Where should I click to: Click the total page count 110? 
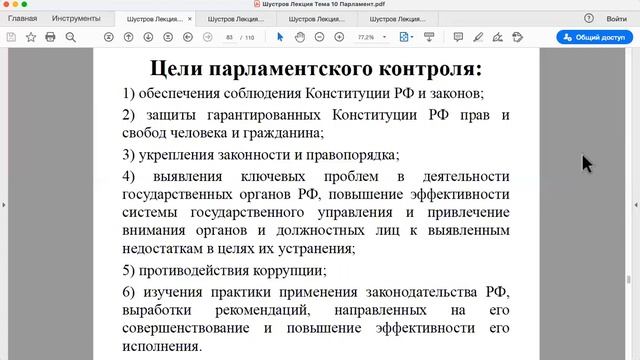click(250, 38)
